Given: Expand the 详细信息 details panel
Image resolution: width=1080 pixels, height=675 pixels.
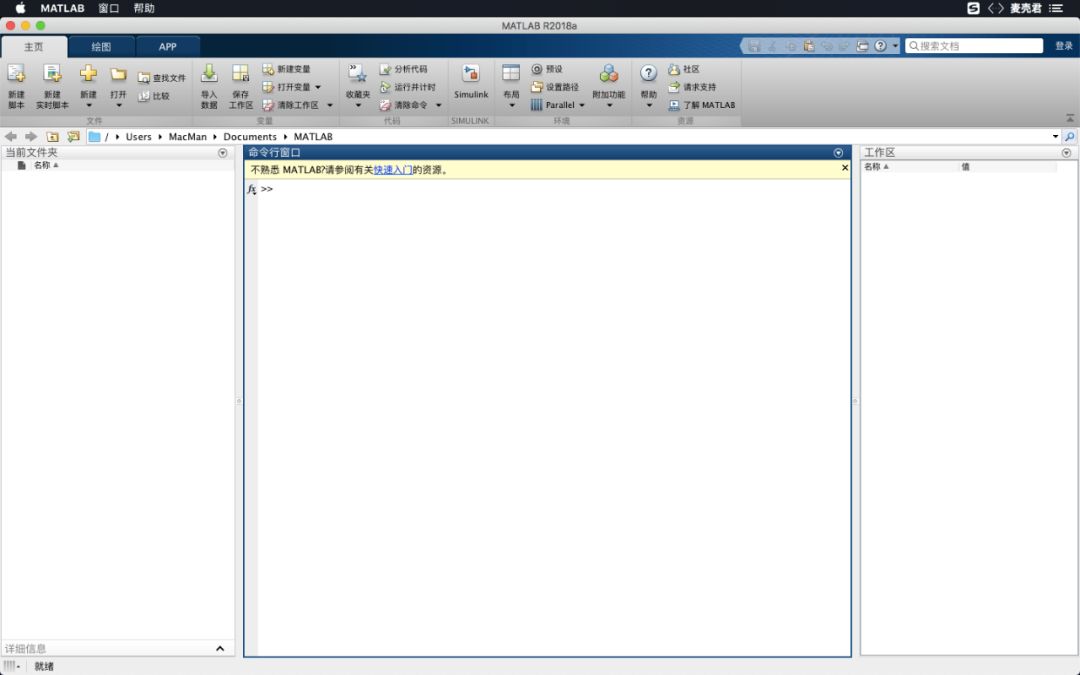Looking at the screenshot, I should coord(220,648).
